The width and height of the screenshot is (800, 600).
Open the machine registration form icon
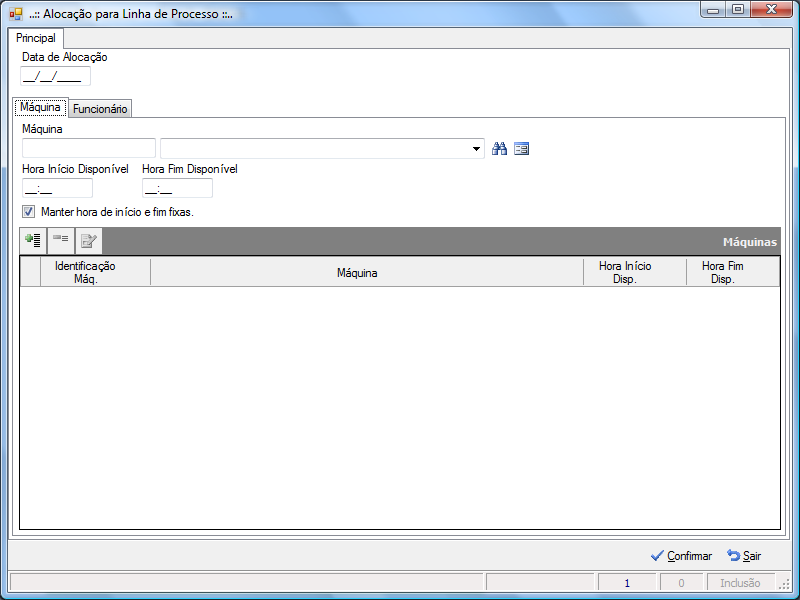521,148
